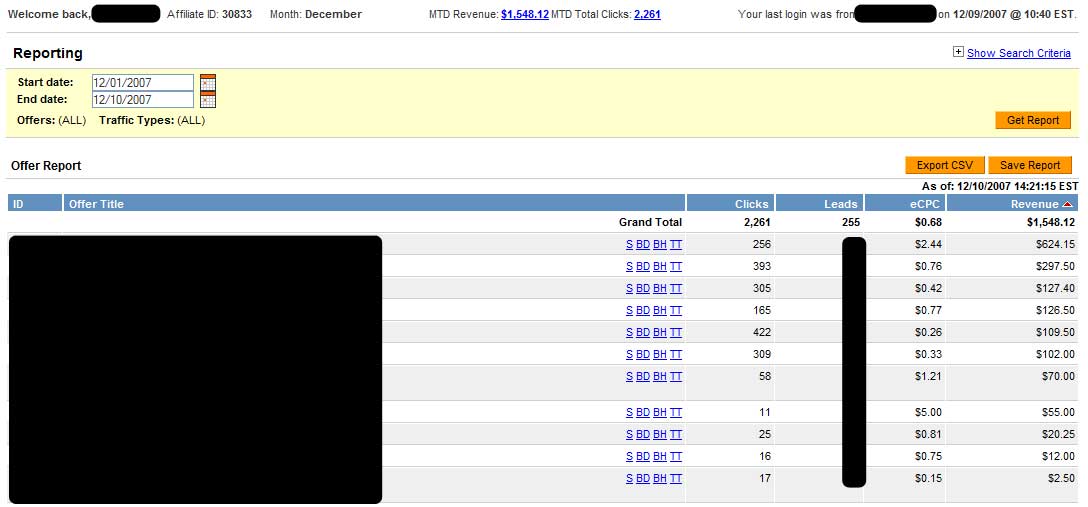
Task: Expand the plus box beside Show Search Criteria
Action: 958,52
